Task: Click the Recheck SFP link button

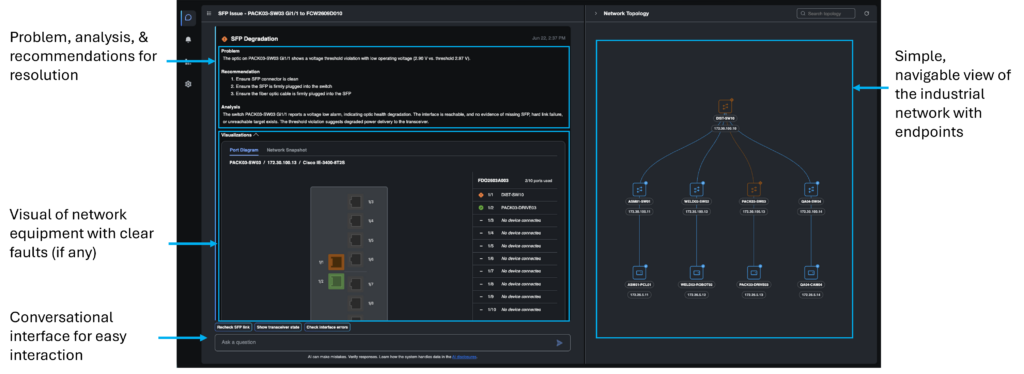Action: coord(233,326)
